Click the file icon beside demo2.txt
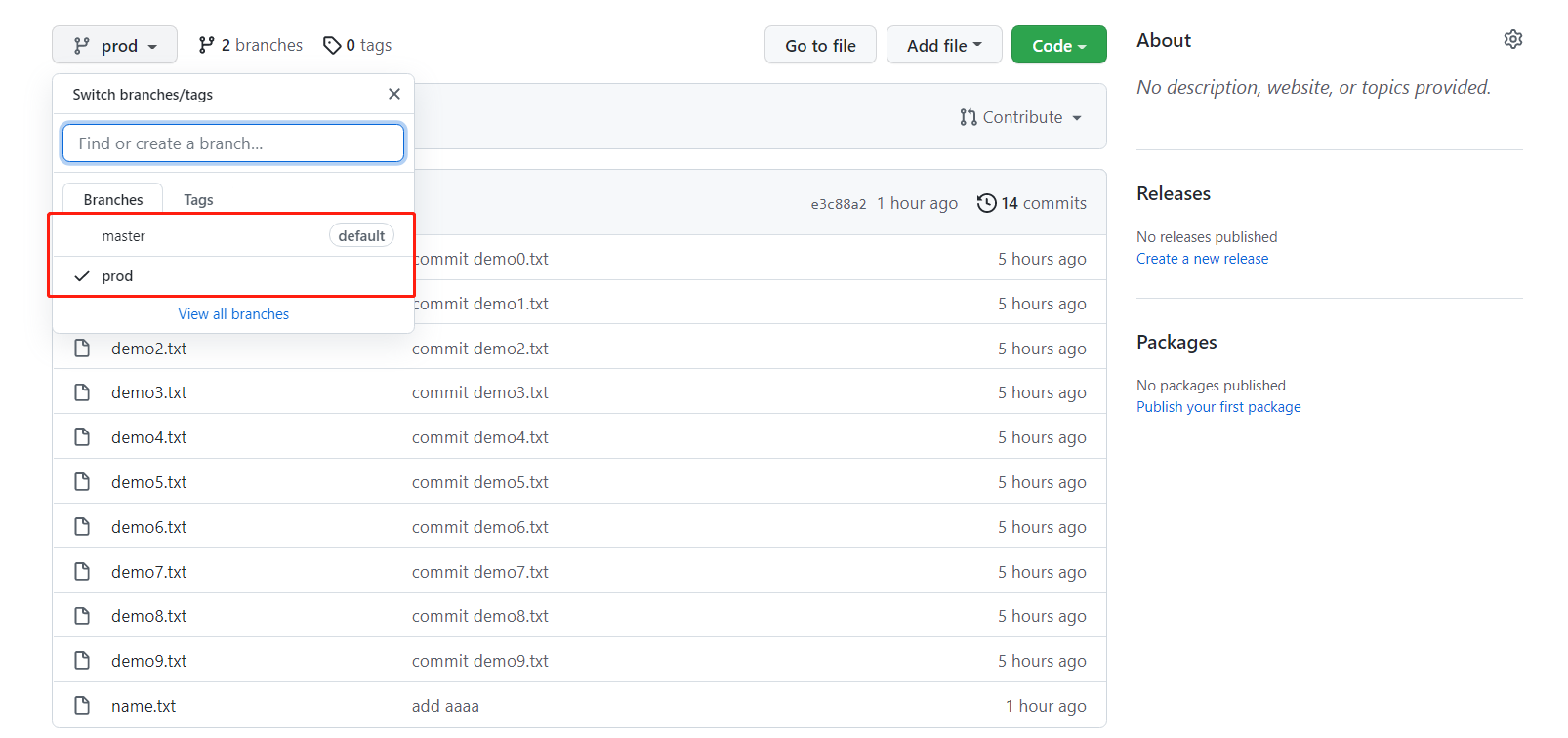The height and width of the screenshot is (738, 1568). [82, 348]
